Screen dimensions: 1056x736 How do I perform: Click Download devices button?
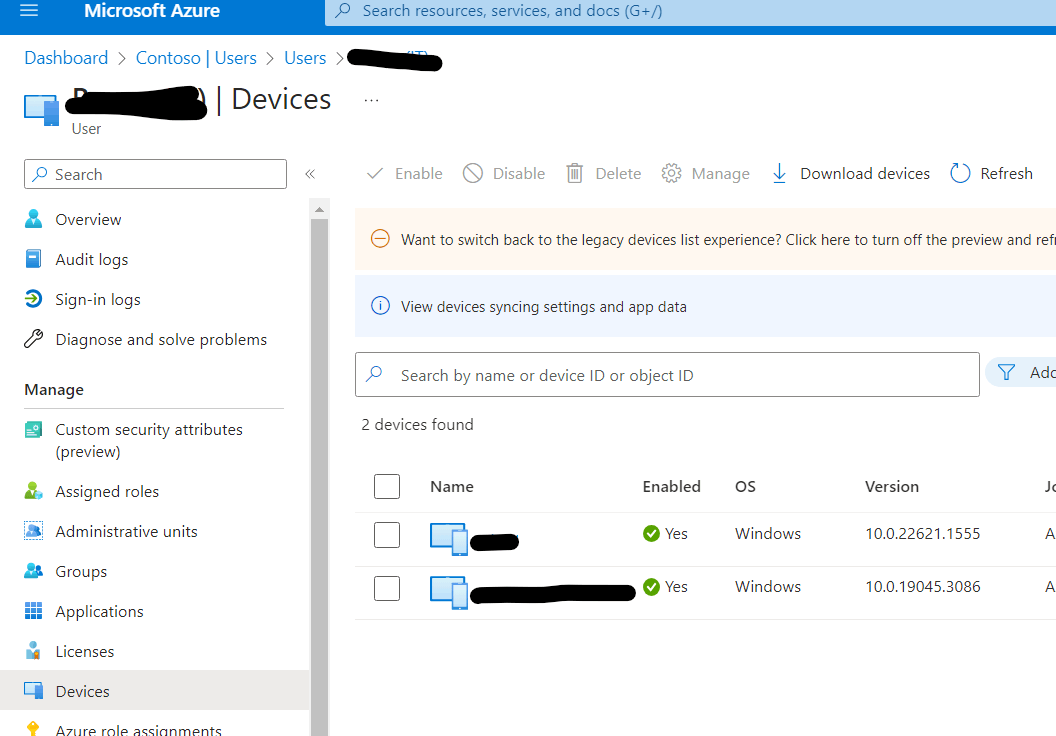click(x=851, y=174)
